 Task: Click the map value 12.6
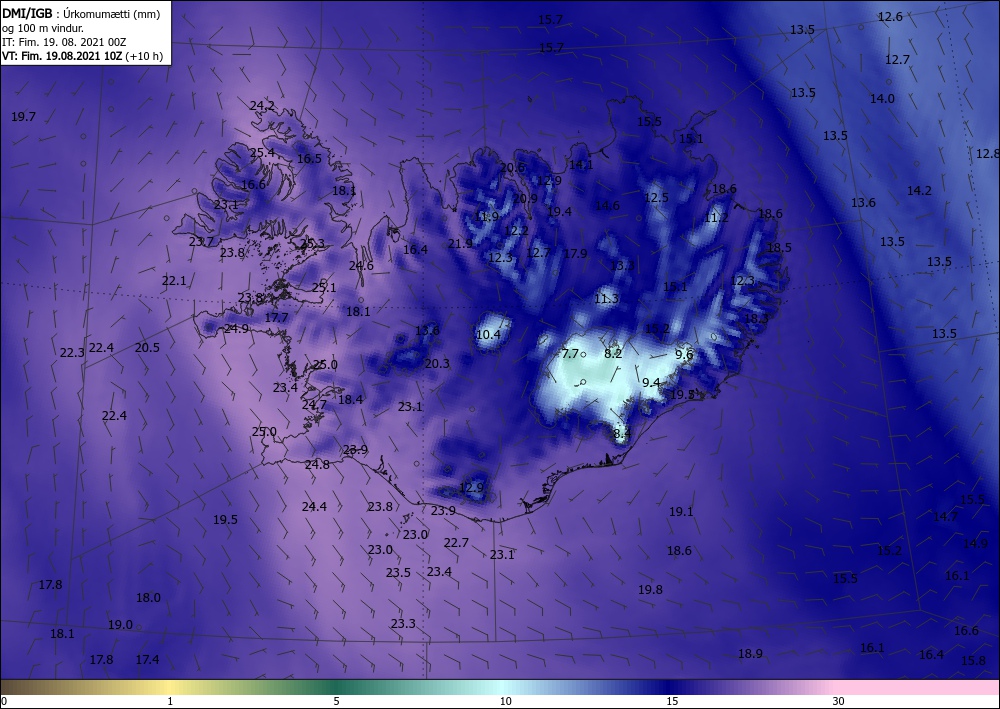tap(890, 17)
